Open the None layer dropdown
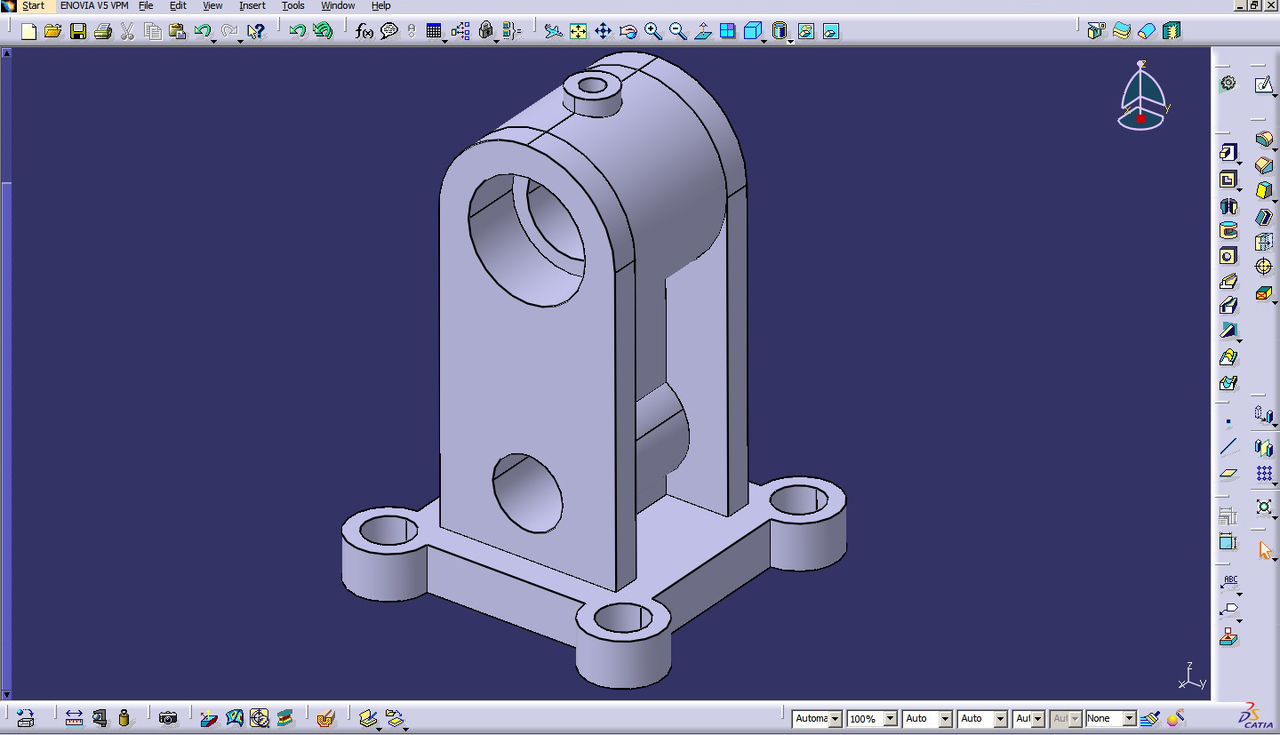1280x735 pixels. click(1129, 719)
